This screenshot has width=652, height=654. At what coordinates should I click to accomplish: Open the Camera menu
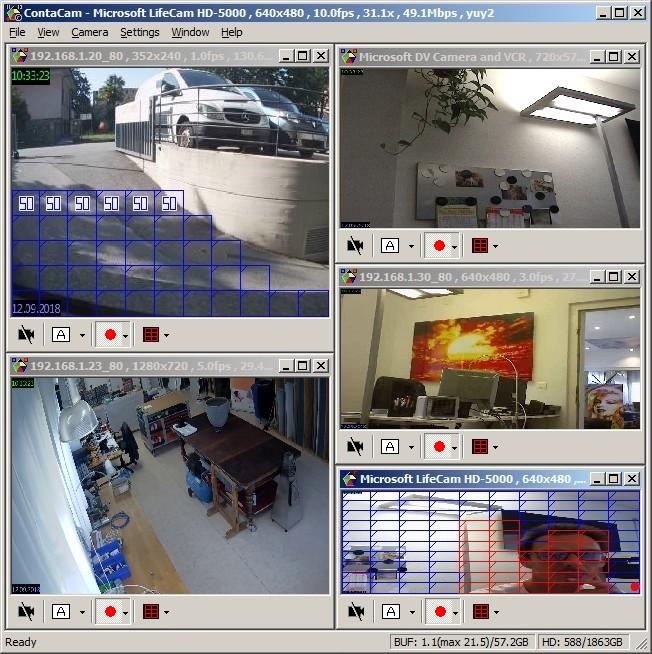90,32
